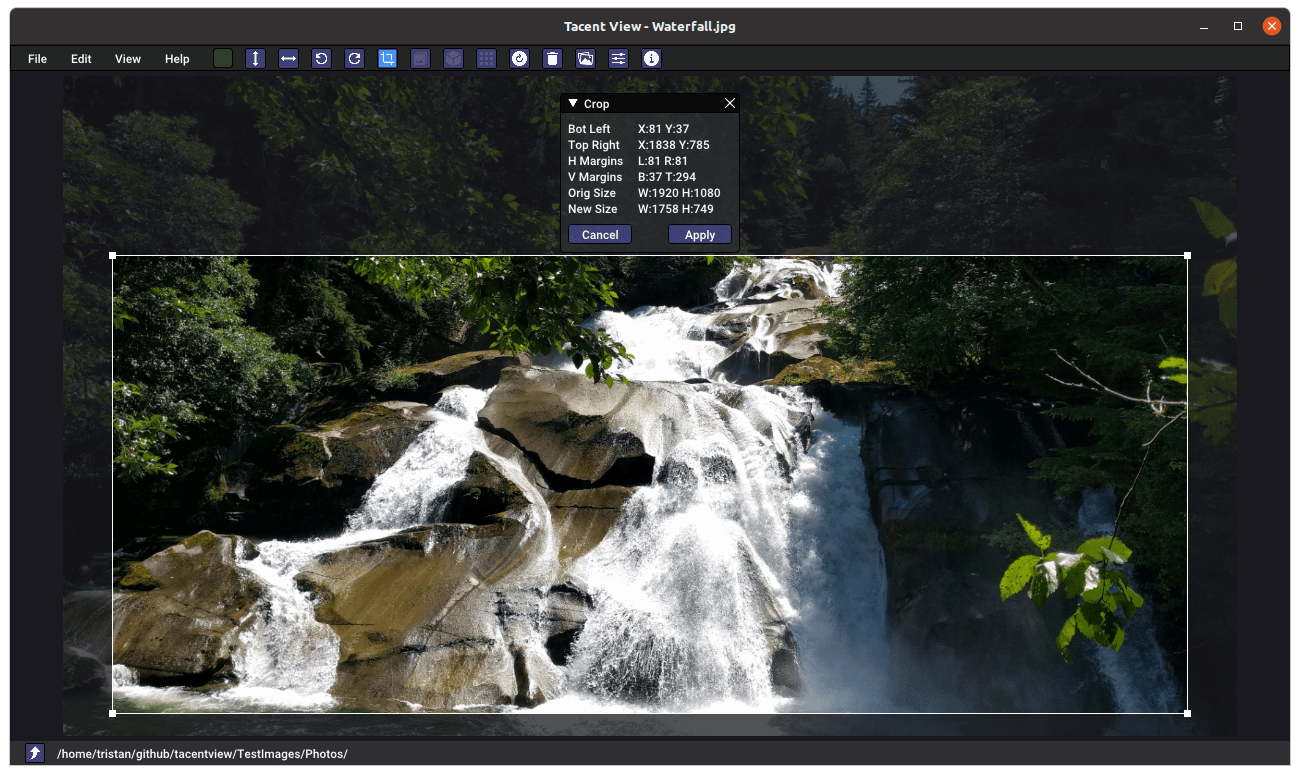Open the View menu
The height and width of the screenshot is (775, 1300).
128,59
